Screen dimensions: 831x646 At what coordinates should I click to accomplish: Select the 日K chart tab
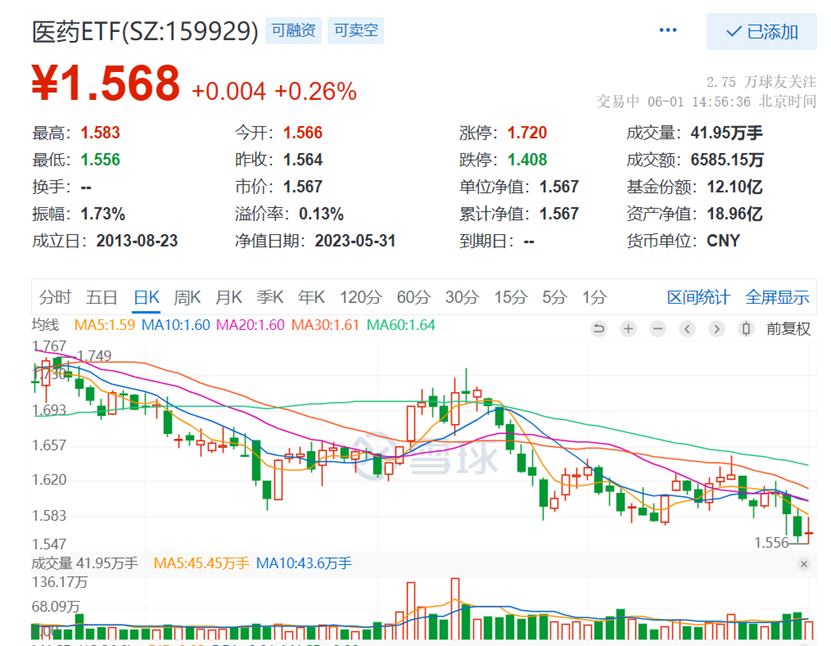point(146,297)
